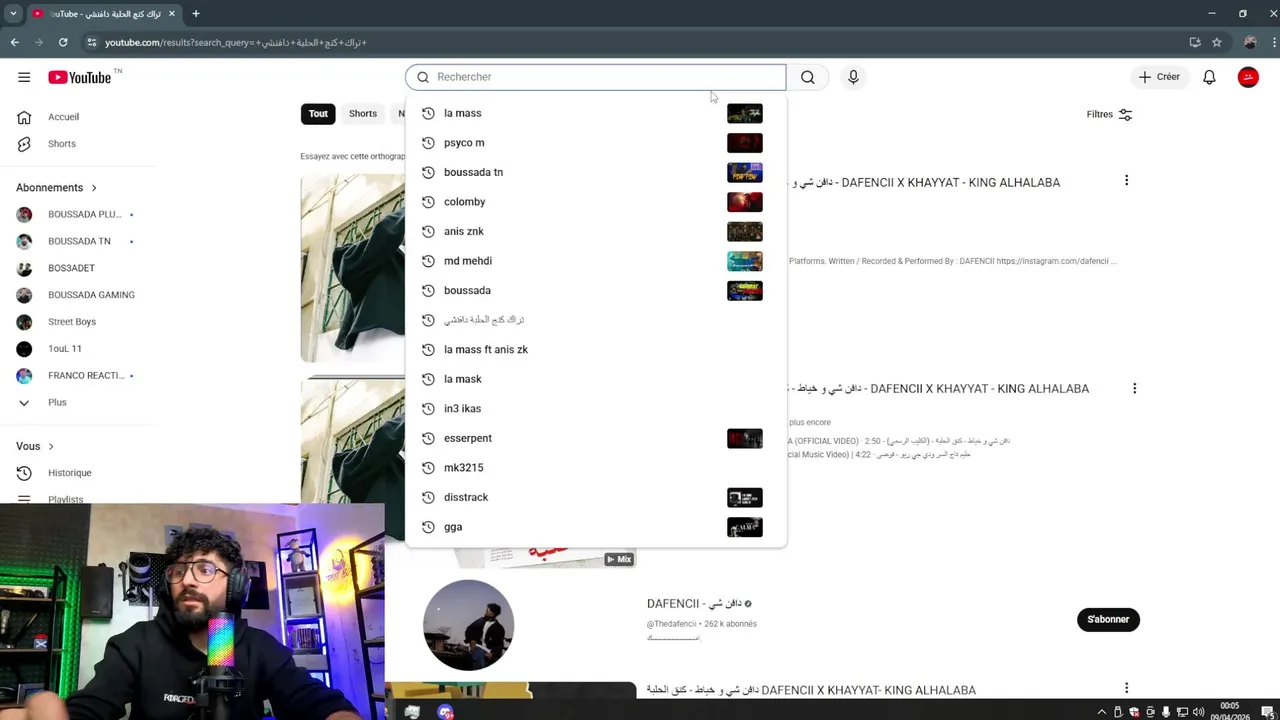Click the Arabic-text search suggestion
Image resolution: width=1280 pixels, height=720 pixels.
[x=596, y=320]
